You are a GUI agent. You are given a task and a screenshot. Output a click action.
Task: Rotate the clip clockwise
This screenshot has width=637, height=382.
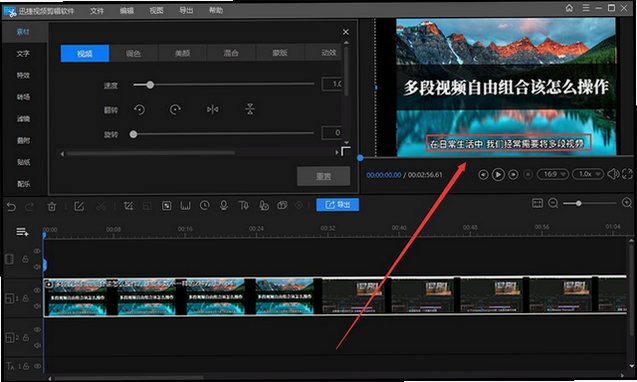click(175, 110)
